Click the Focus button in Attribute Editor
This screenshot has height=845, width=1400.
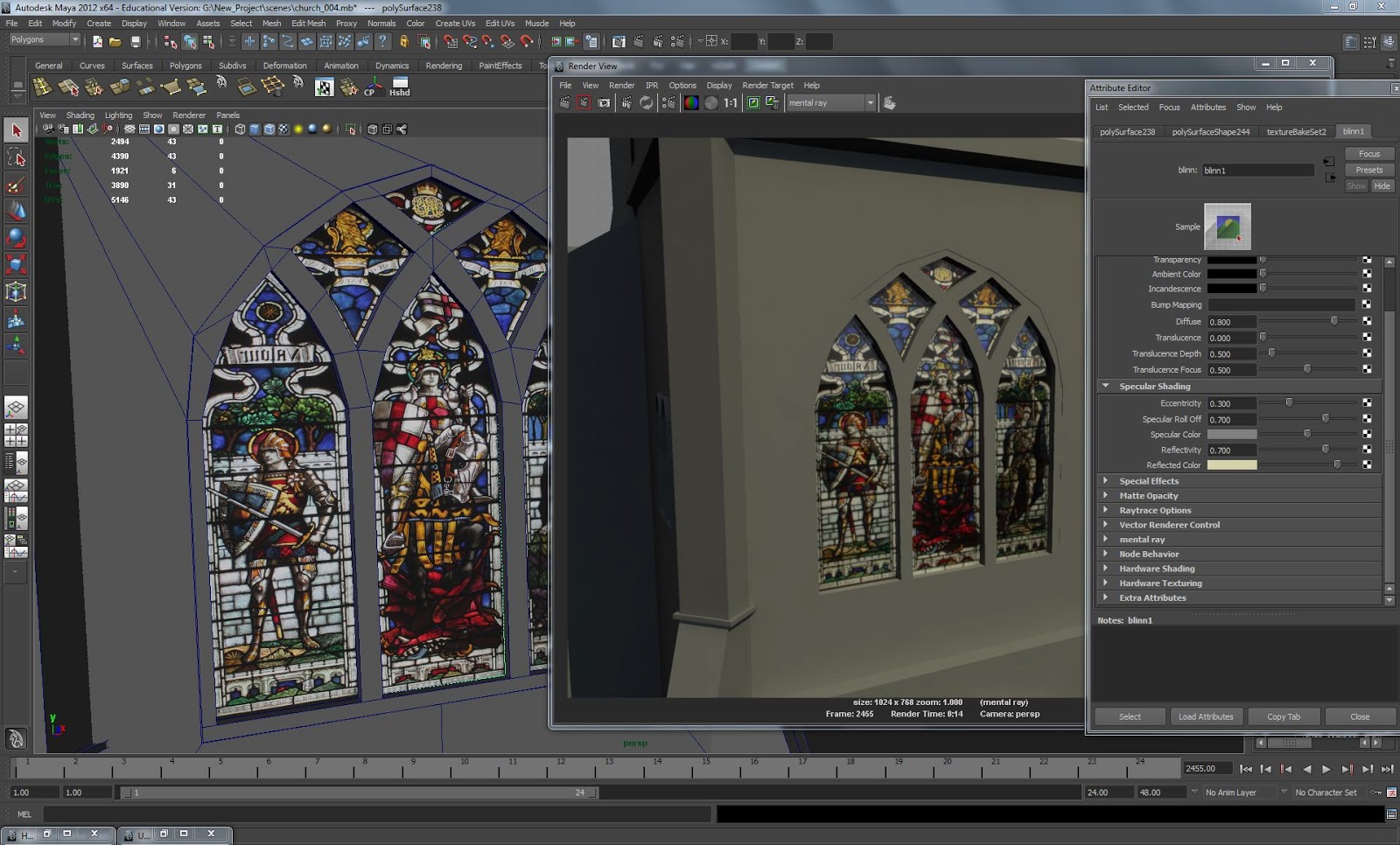[1369, 153]
